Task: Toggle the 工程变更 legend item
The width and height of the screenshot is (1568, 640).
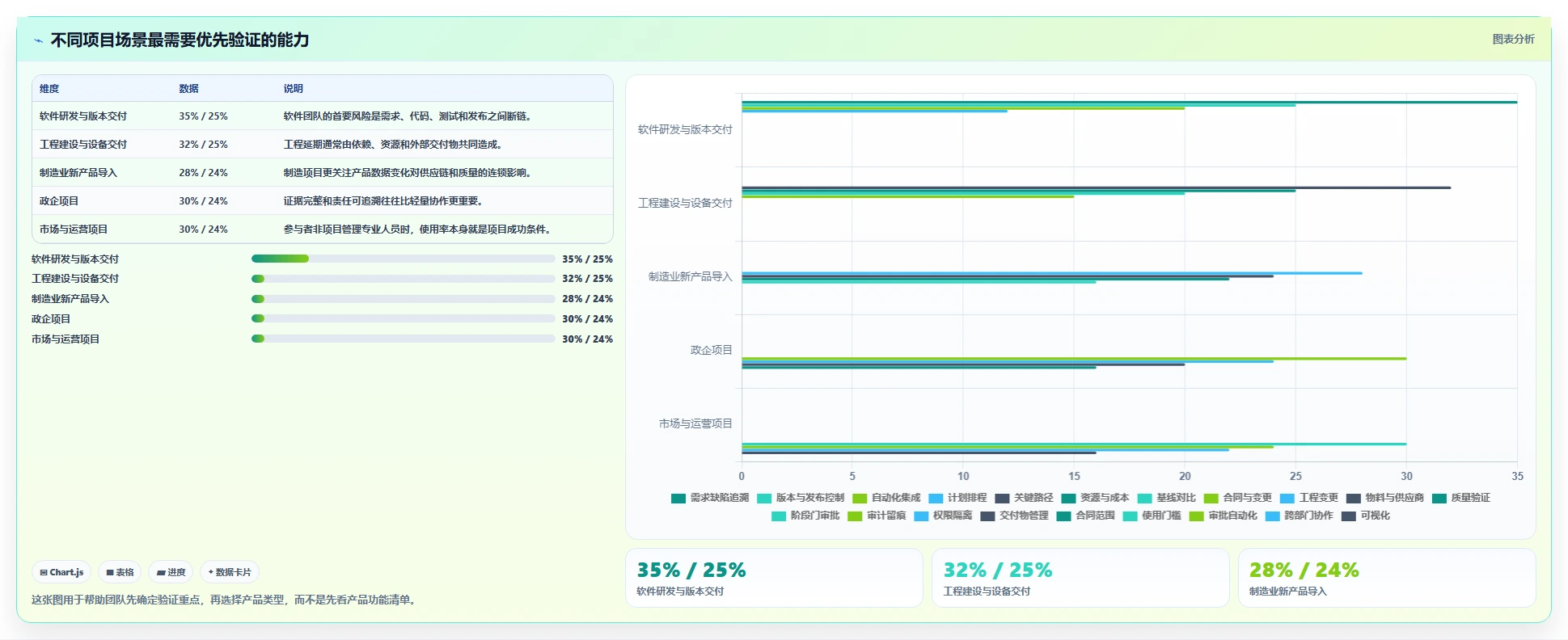Action: click(1308, 498)
